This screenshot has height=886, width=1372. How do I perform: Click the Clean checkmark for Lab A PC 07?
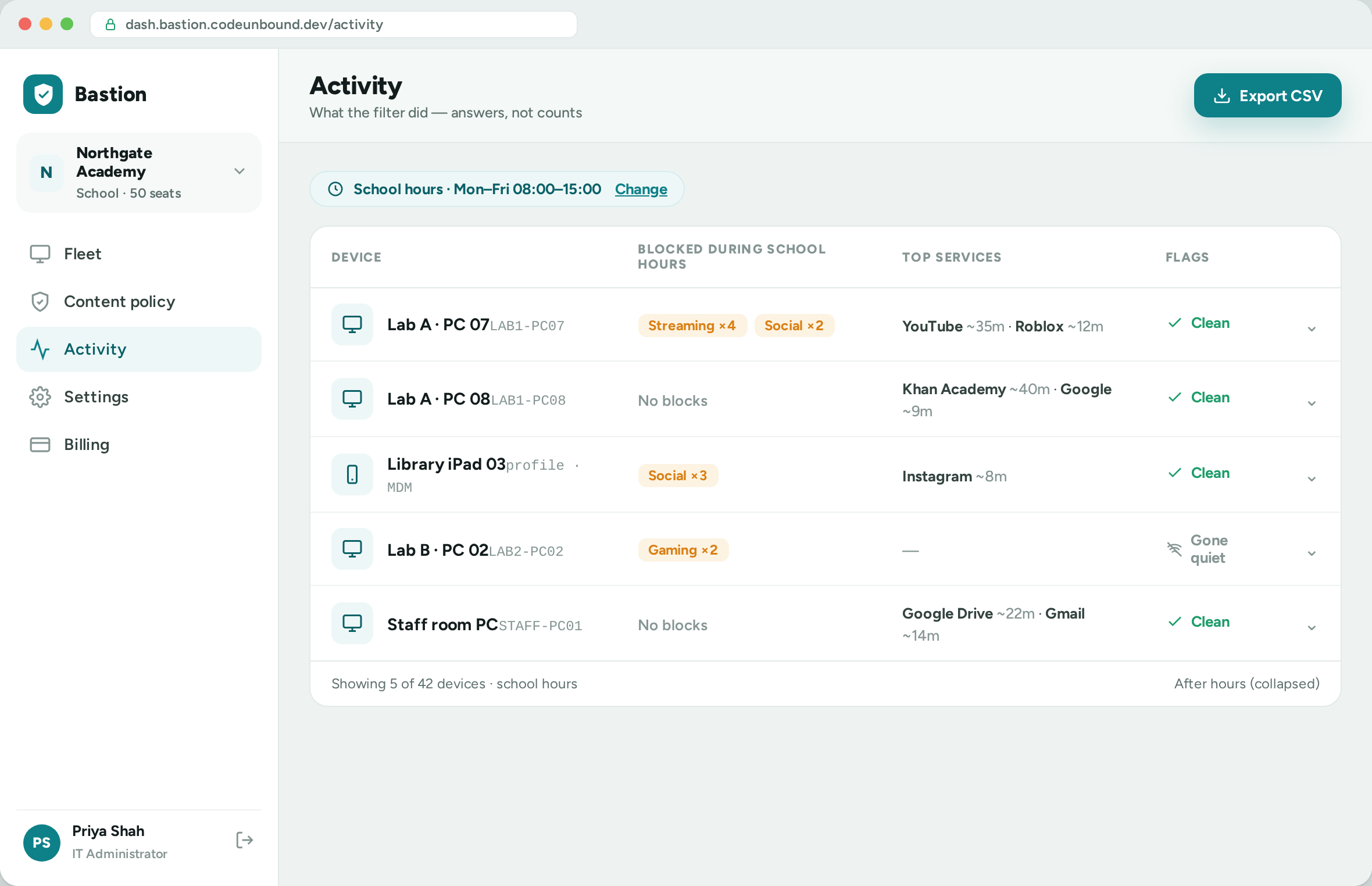1175,323
